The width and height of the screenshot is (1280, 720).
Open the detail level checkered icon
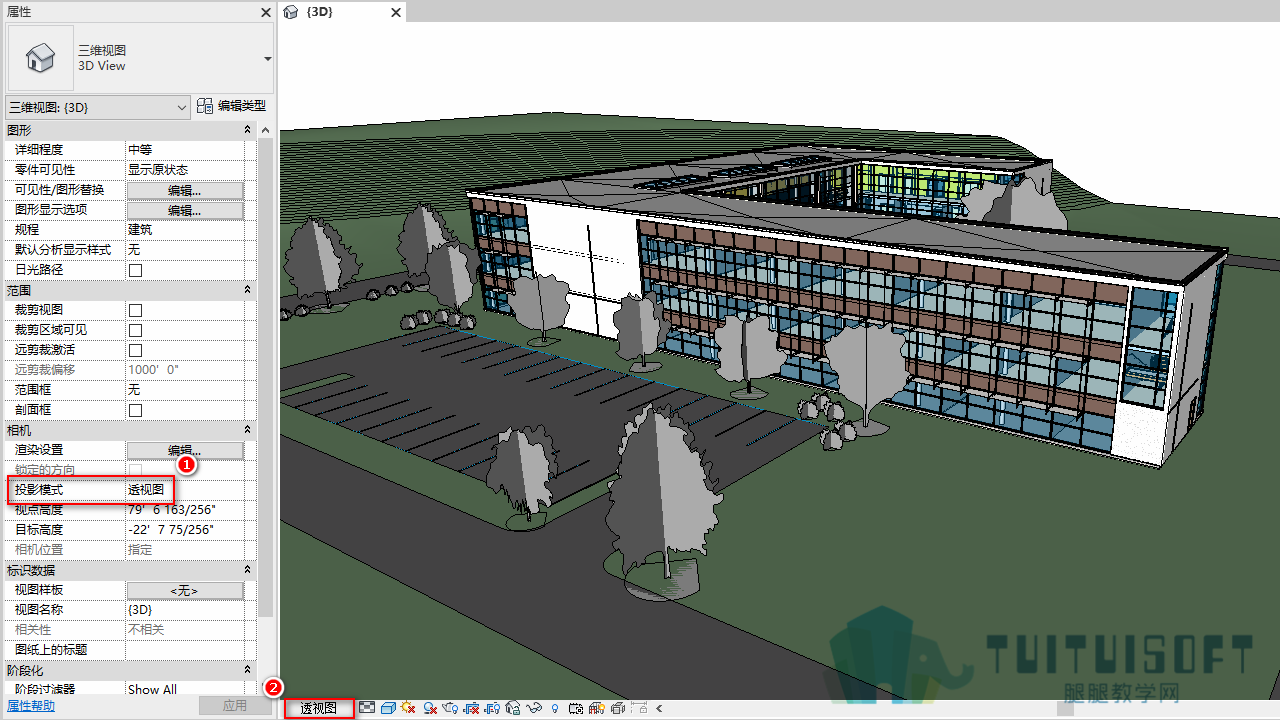pos(367,708)
